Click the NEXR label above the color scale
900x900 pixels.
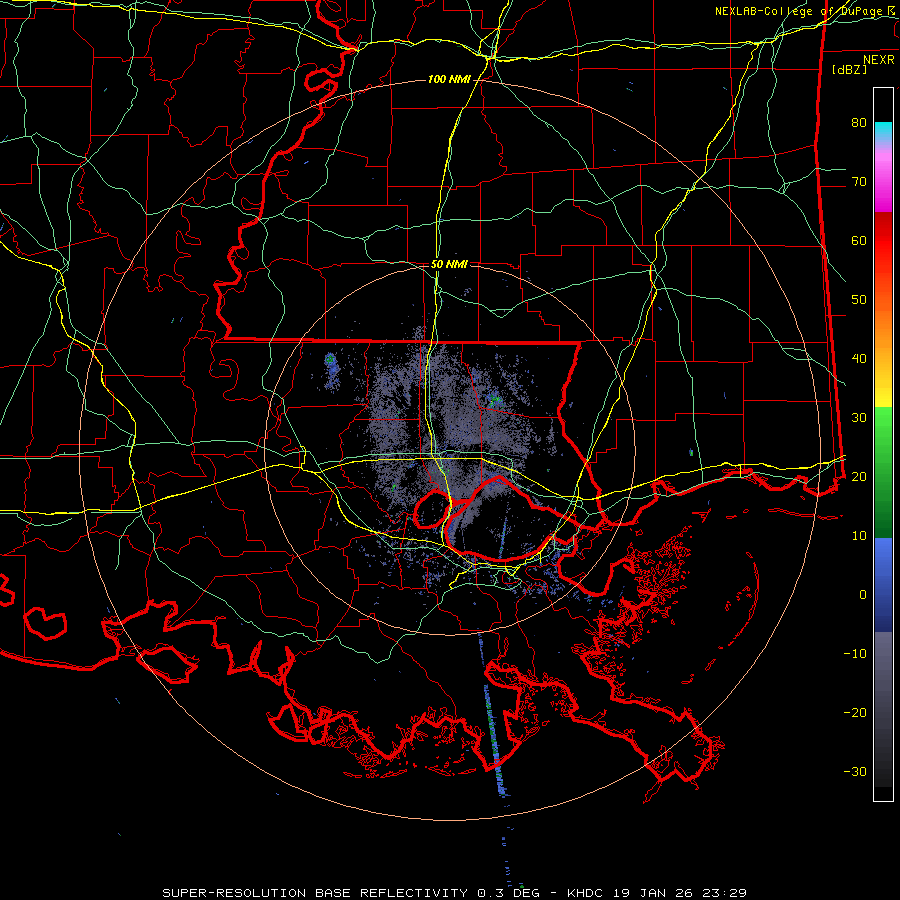(x=878, y=60)
